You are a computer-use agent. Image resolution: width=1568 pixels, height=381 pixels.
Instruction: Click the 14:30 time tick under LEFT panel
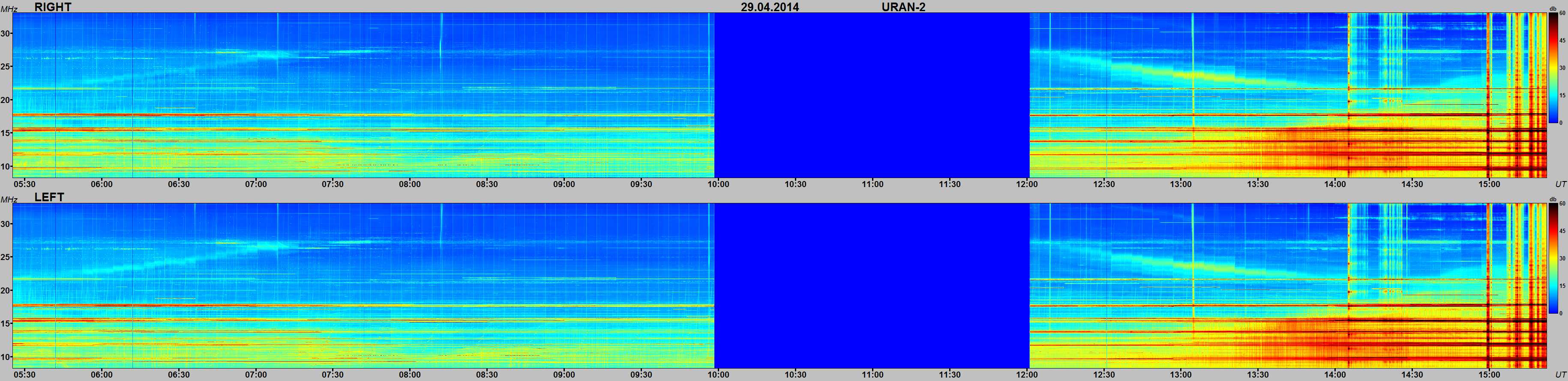point(1412,374)
